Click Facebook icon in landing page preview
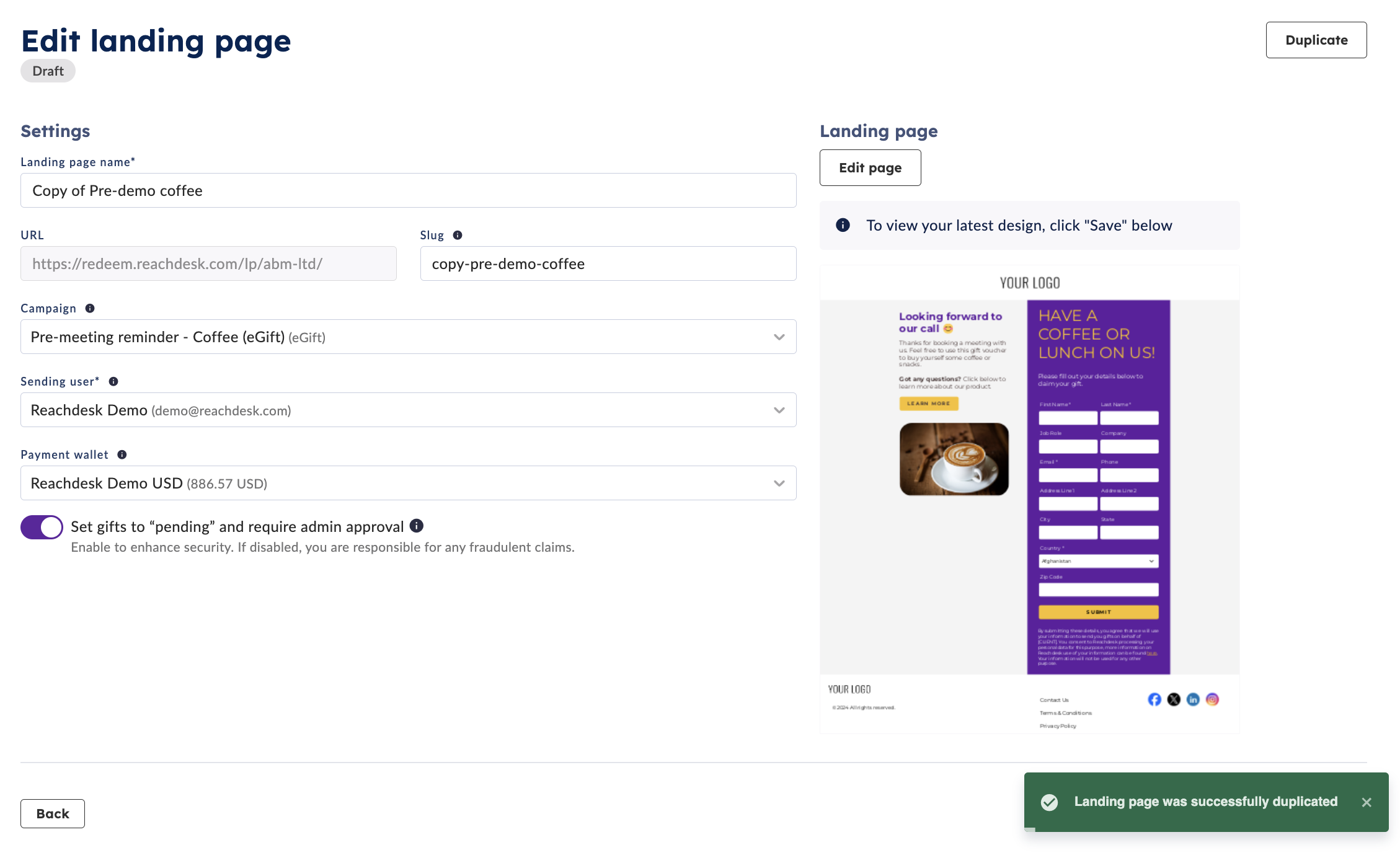1400x858 pixels. (1154, 699)
